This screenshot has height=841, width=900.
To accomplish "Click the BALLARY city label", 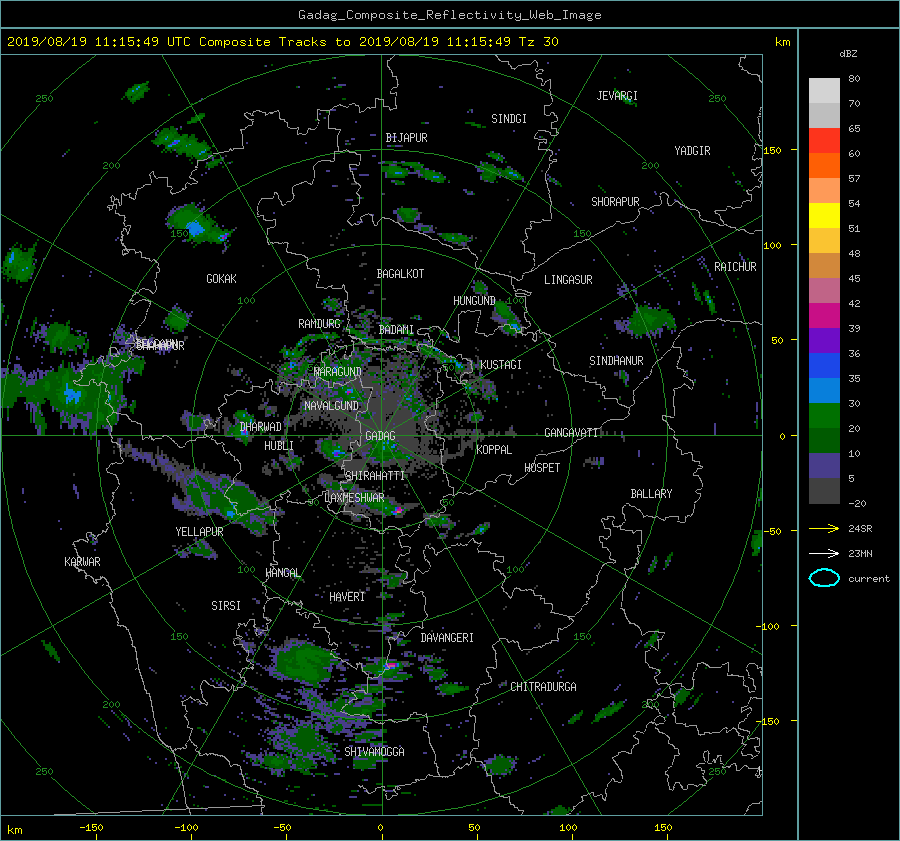I will (651, 494).
